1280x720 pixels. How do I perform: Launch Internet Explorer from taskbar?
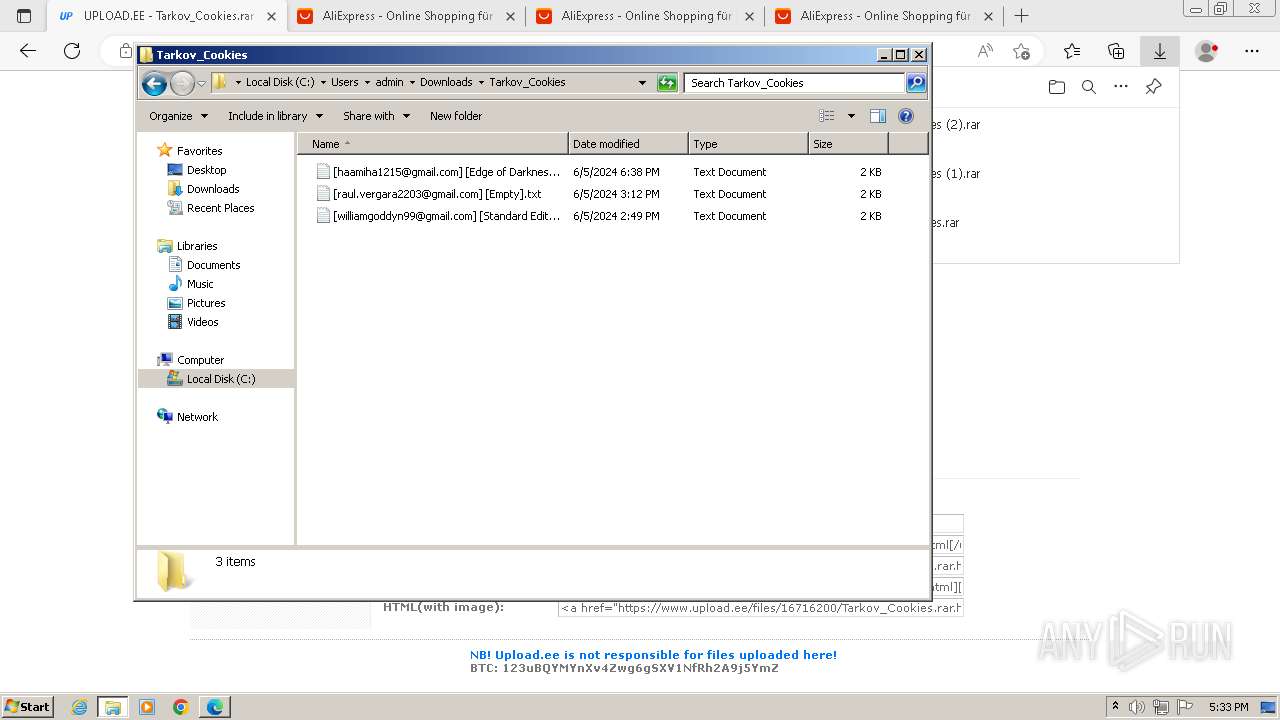pos(80,707)
